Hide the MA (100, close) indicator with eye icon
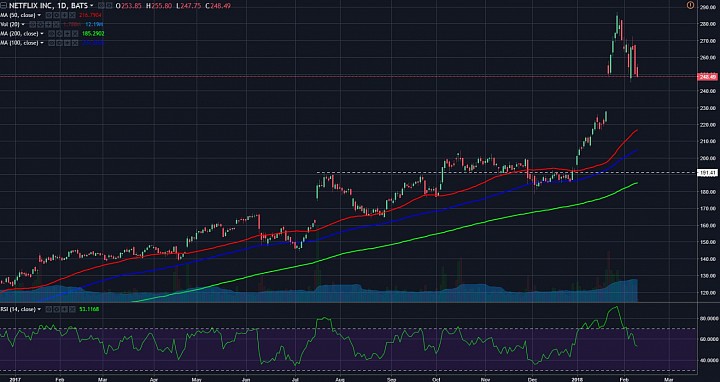This screenshot has height=382, width=720. [x=51, y=43]
